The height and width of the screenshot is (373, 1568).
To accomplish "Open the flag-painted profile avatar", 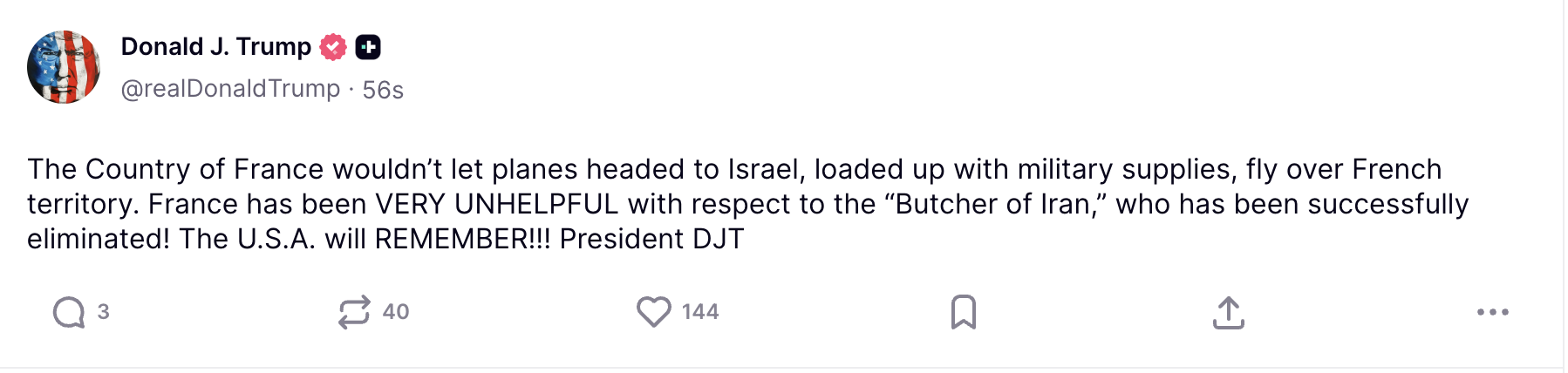I will coord(64,67).
